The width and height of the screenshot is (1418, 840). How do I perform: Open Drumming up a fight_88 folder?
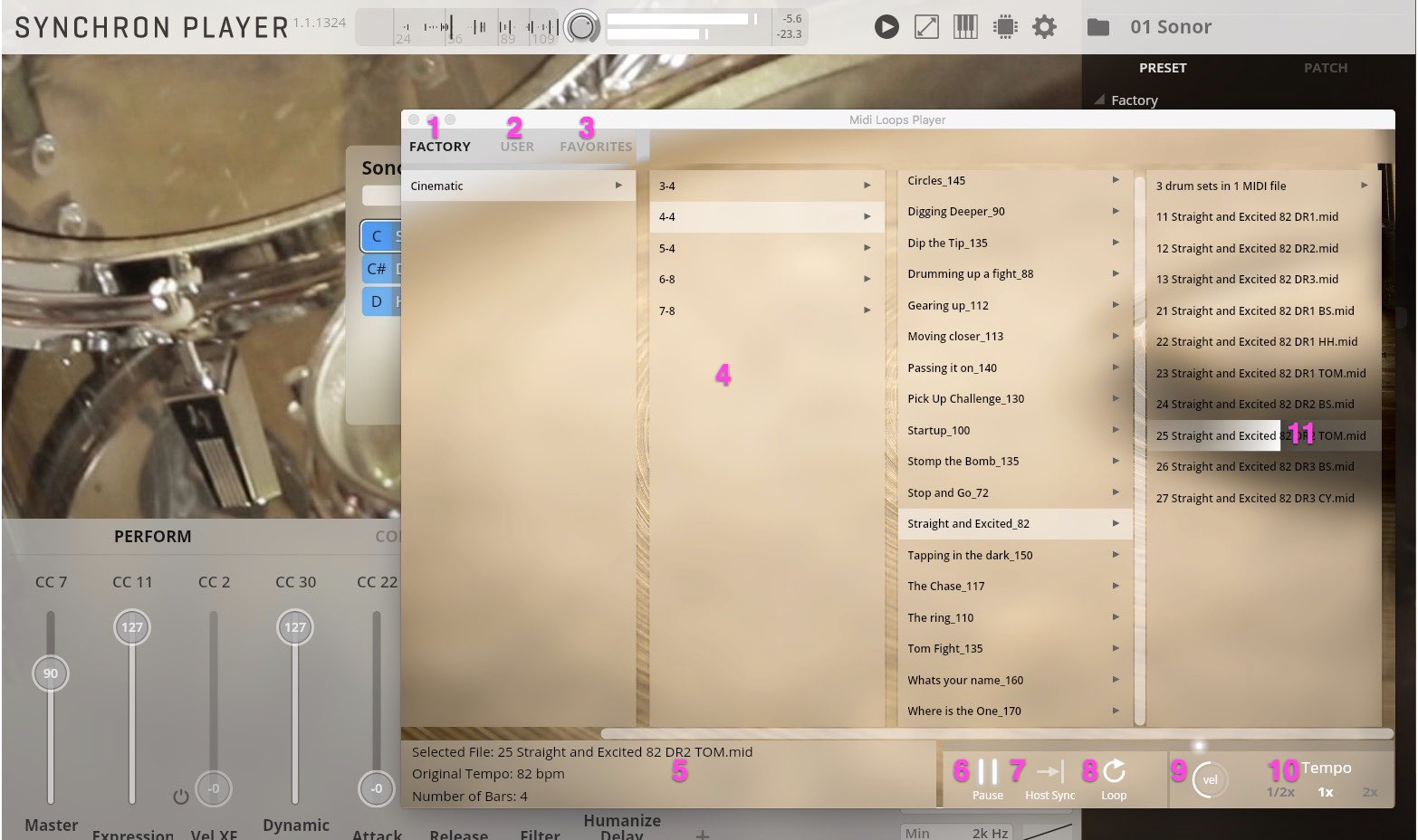point(1014,273)
